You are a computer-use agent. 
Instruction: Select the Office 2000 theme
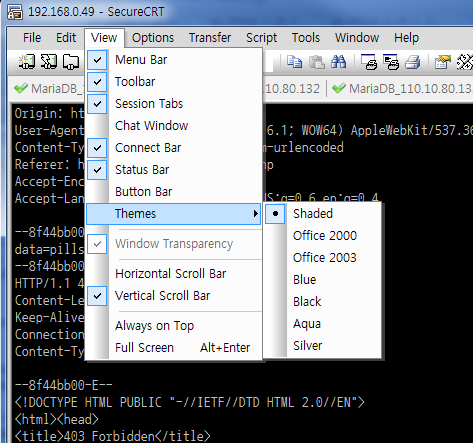pos(323,236)
